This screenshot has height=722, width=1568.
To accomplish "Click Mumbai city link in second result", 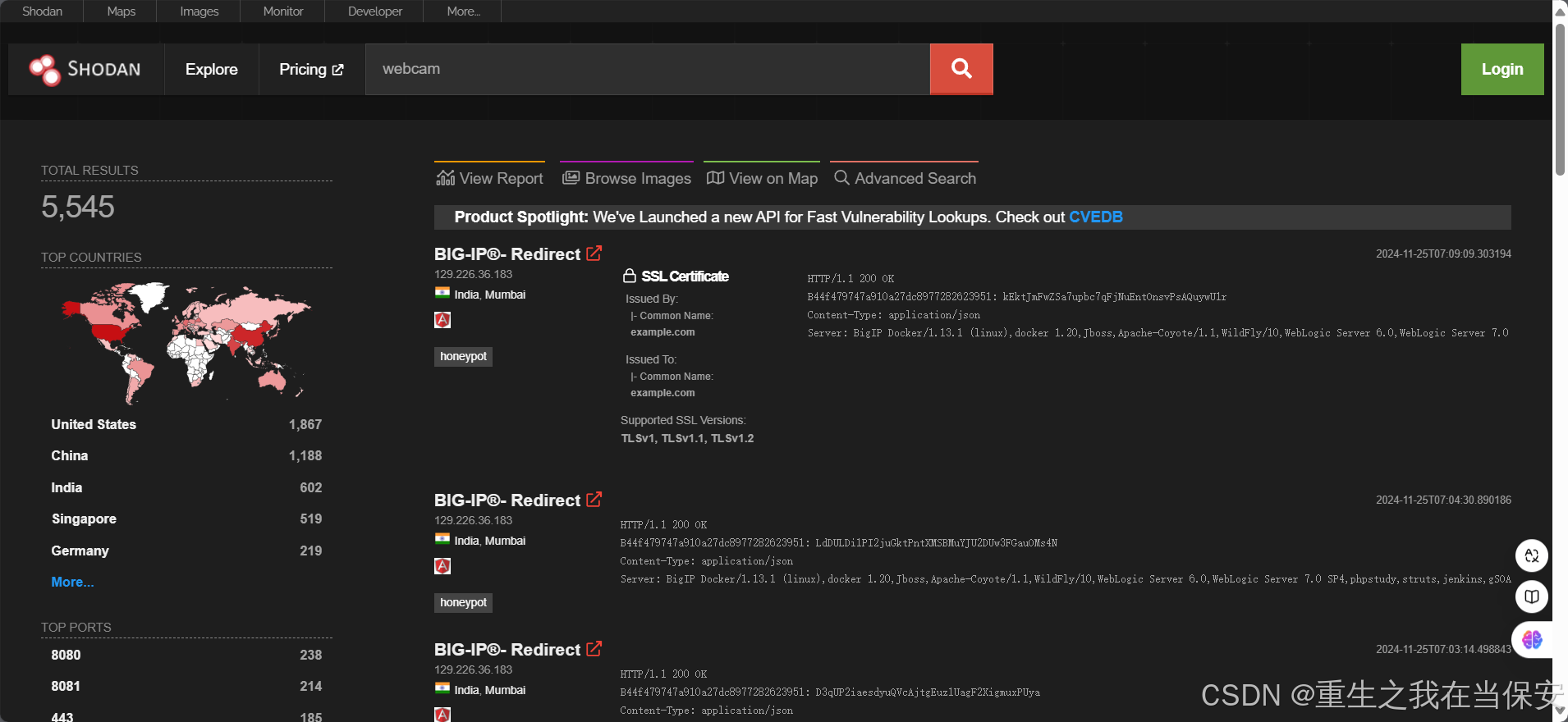I will [x=505, y=541].
